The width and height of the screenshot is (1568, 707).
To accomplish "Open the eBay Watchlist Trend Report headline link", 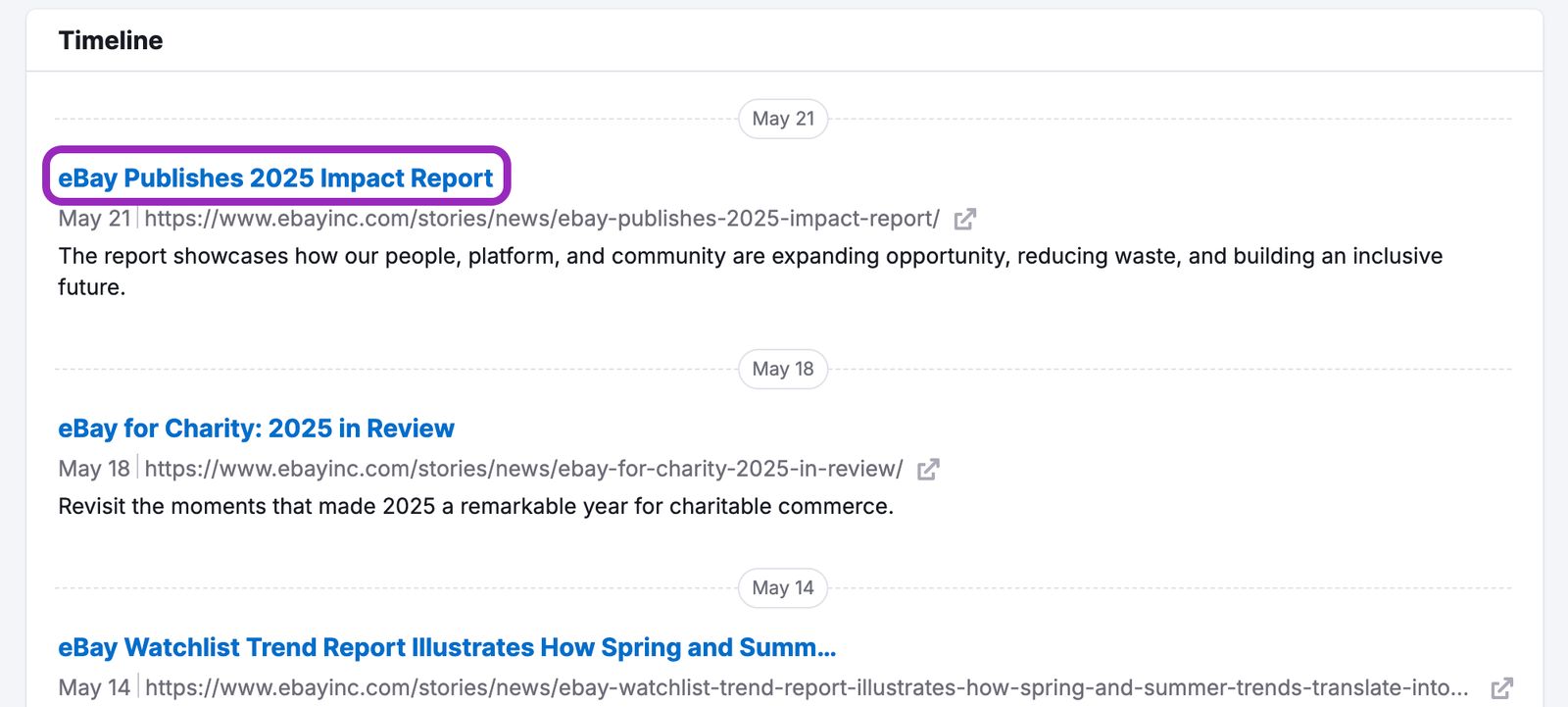I will point(447,647).
